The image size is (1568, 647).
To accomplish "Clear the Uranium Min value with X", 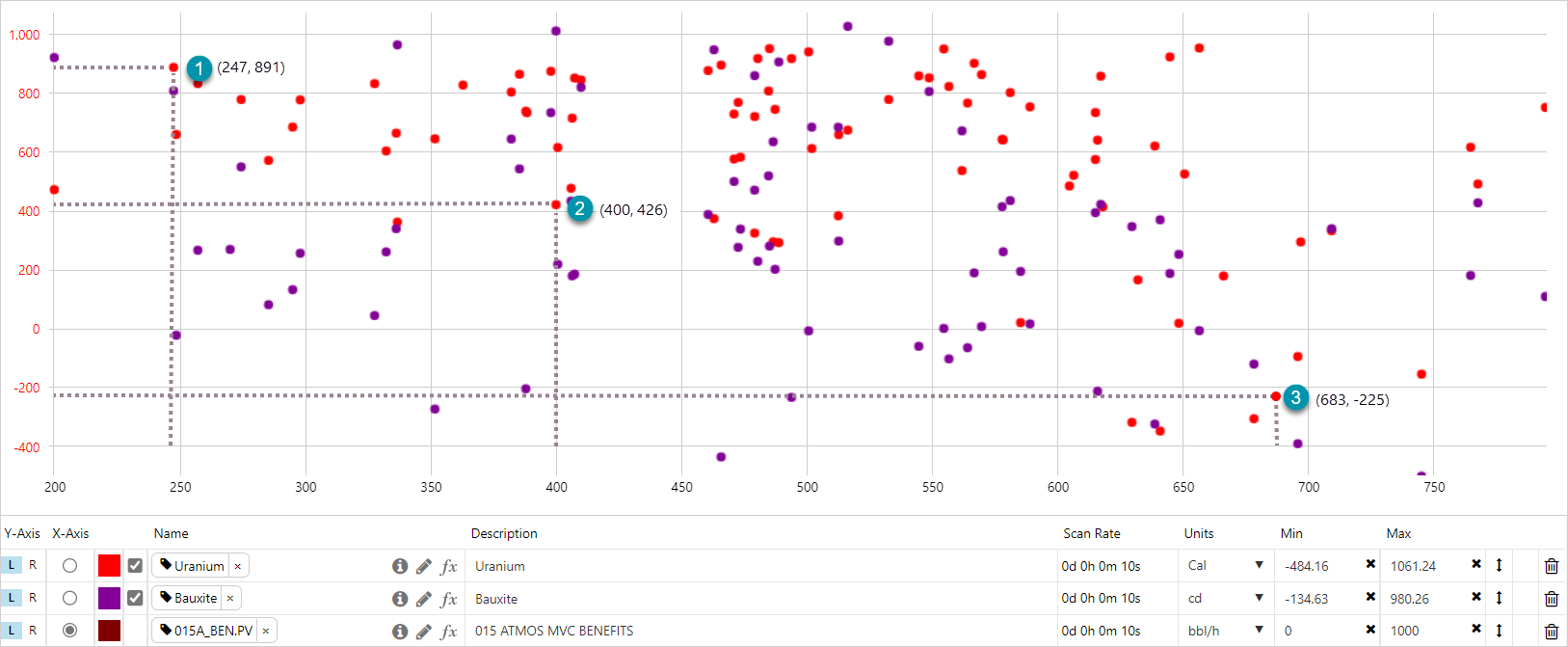I will click(x=1370, y=564).
